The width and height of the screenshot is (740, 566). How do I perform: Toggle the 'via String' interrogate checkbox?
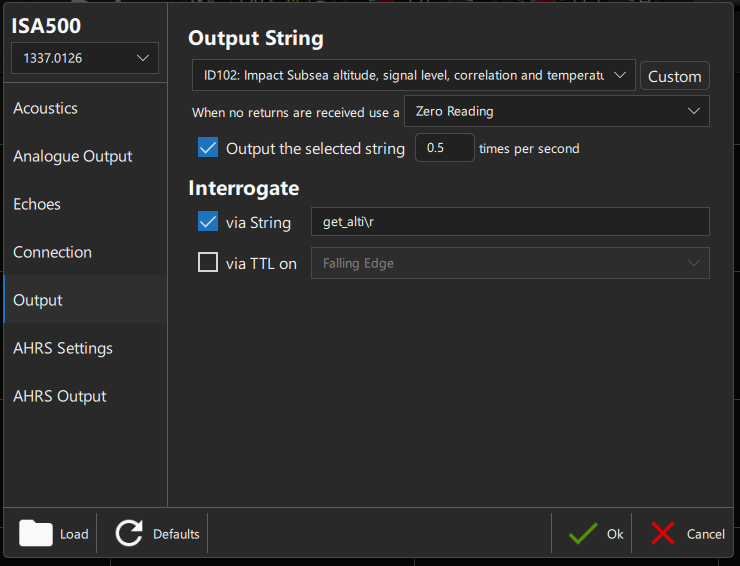pos(208,222)
